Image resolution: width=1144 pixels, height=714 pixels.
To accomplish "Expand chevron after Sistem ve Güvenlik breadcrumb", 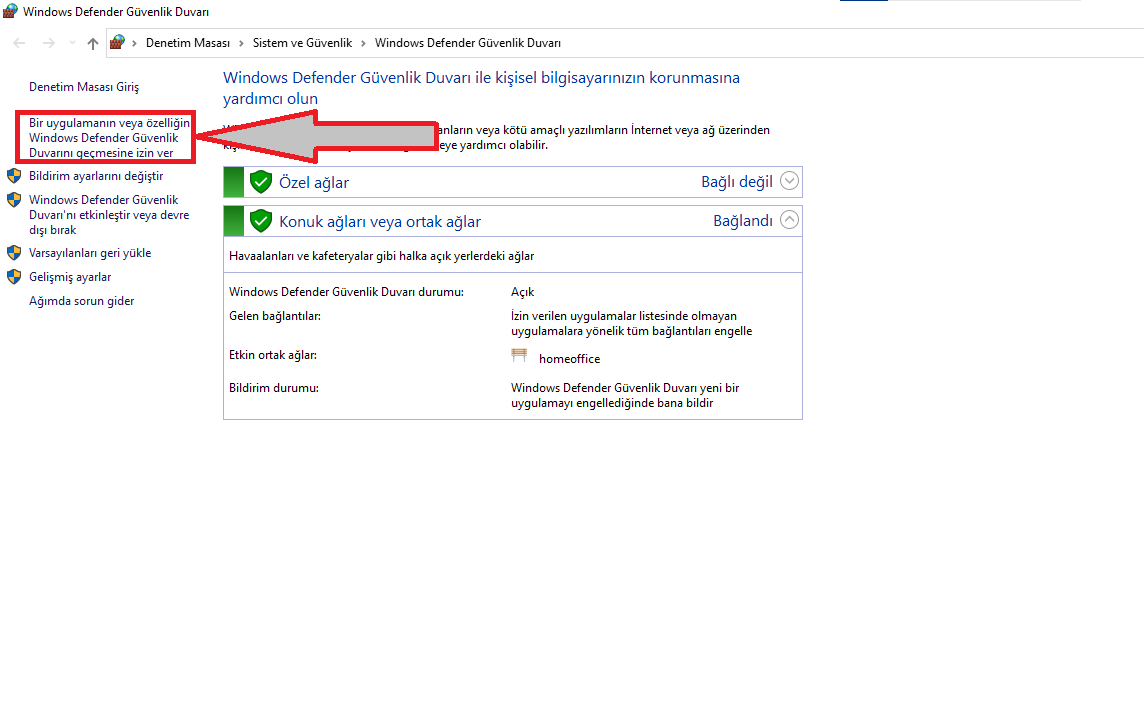I will 363,43.
